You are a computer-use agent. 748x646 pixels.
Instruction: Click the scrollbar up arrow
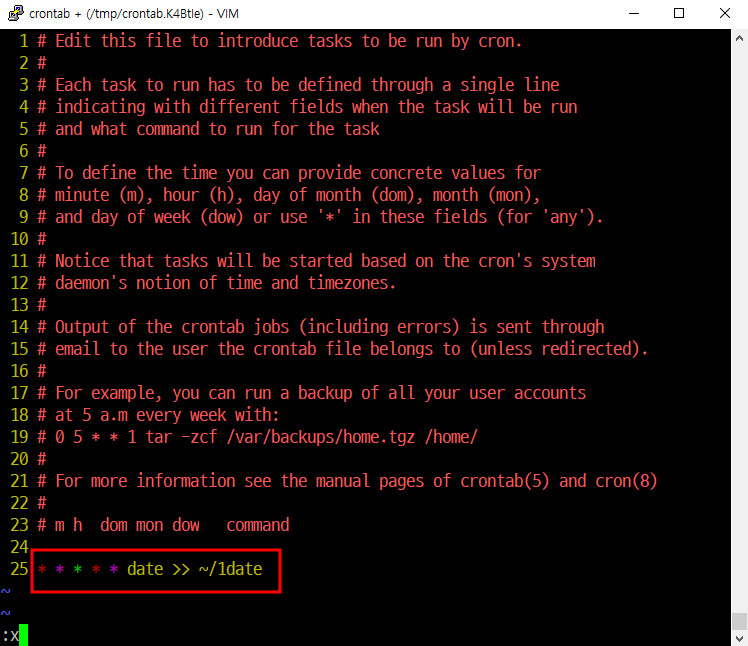739,39
